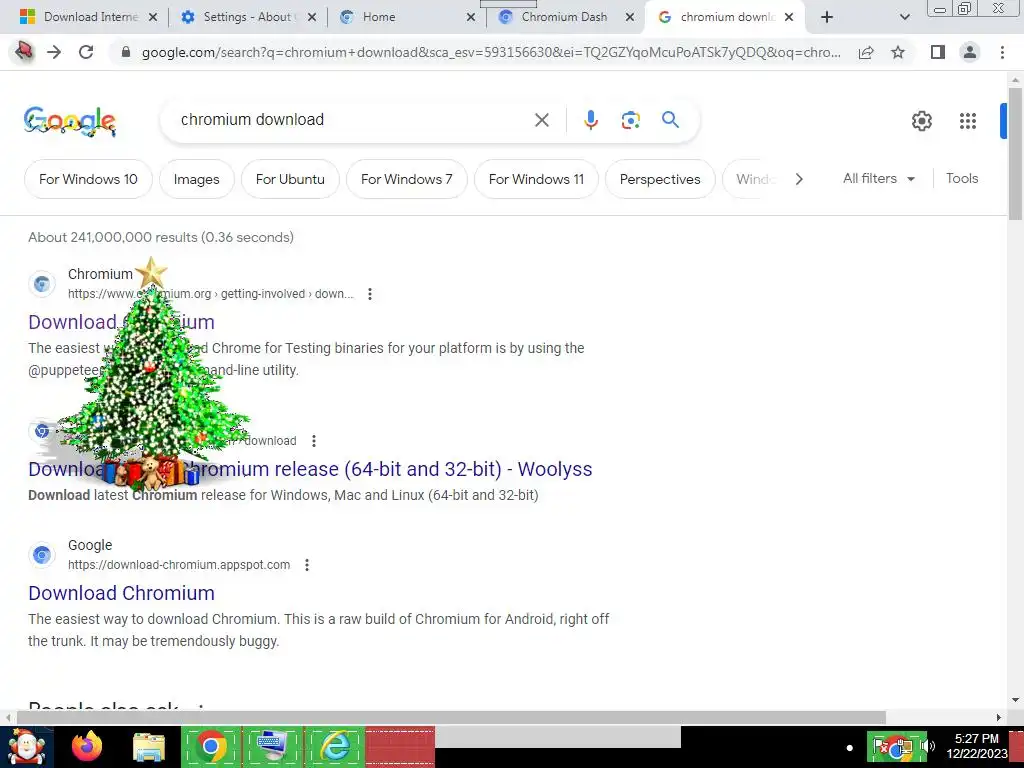Click the About 241,000,000 results text
This screenshot has width=1024, height=768.
click(x=161, y=237)
